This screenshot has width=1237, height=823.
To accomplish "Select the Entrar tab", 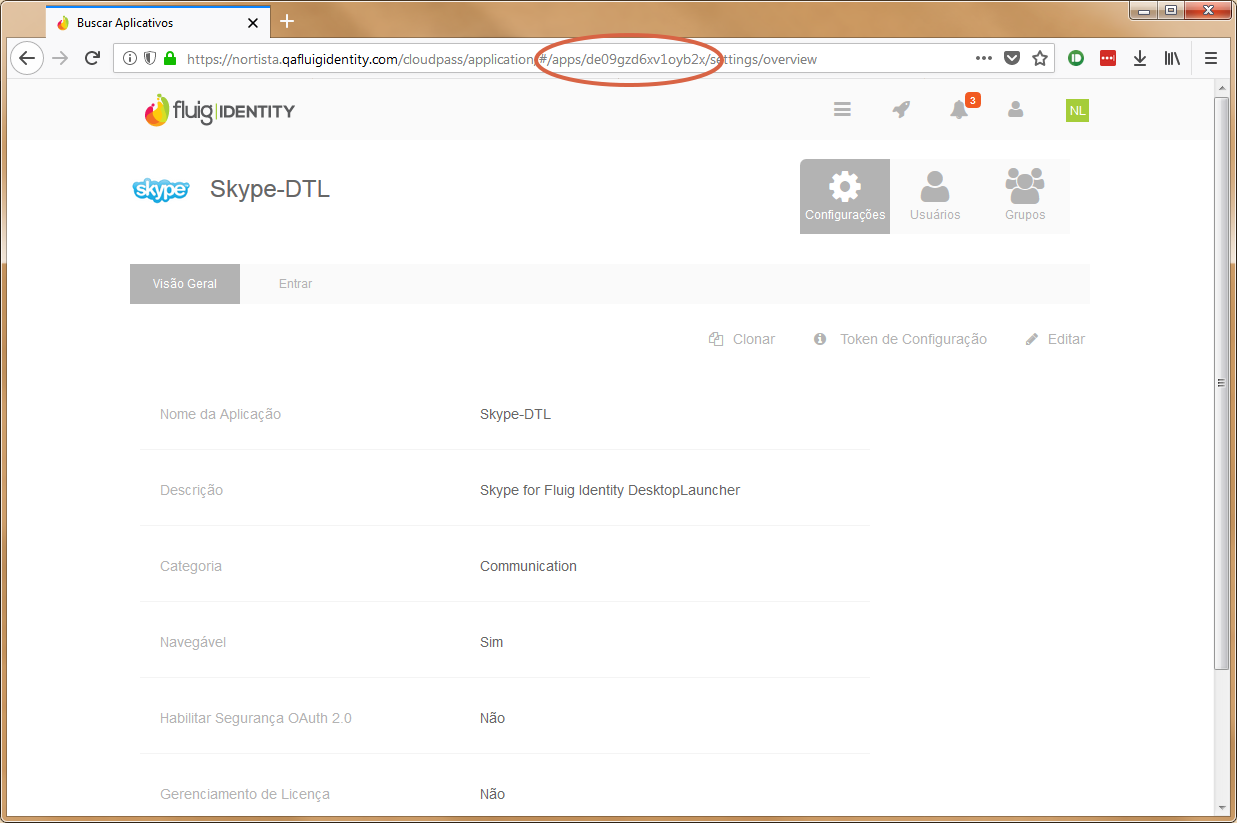I will point(296,284).
